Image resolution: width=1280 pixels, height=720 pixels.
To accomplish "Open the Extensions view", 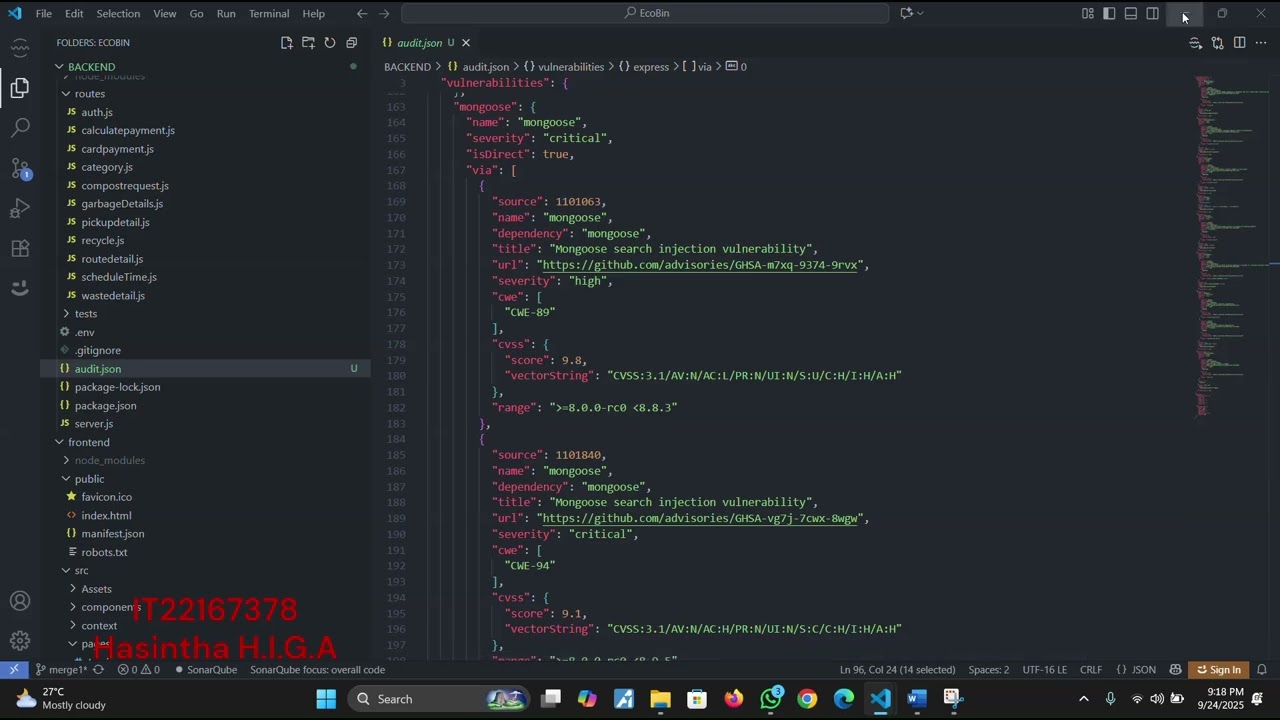I will pyautogui.click(x=20, y=248).
